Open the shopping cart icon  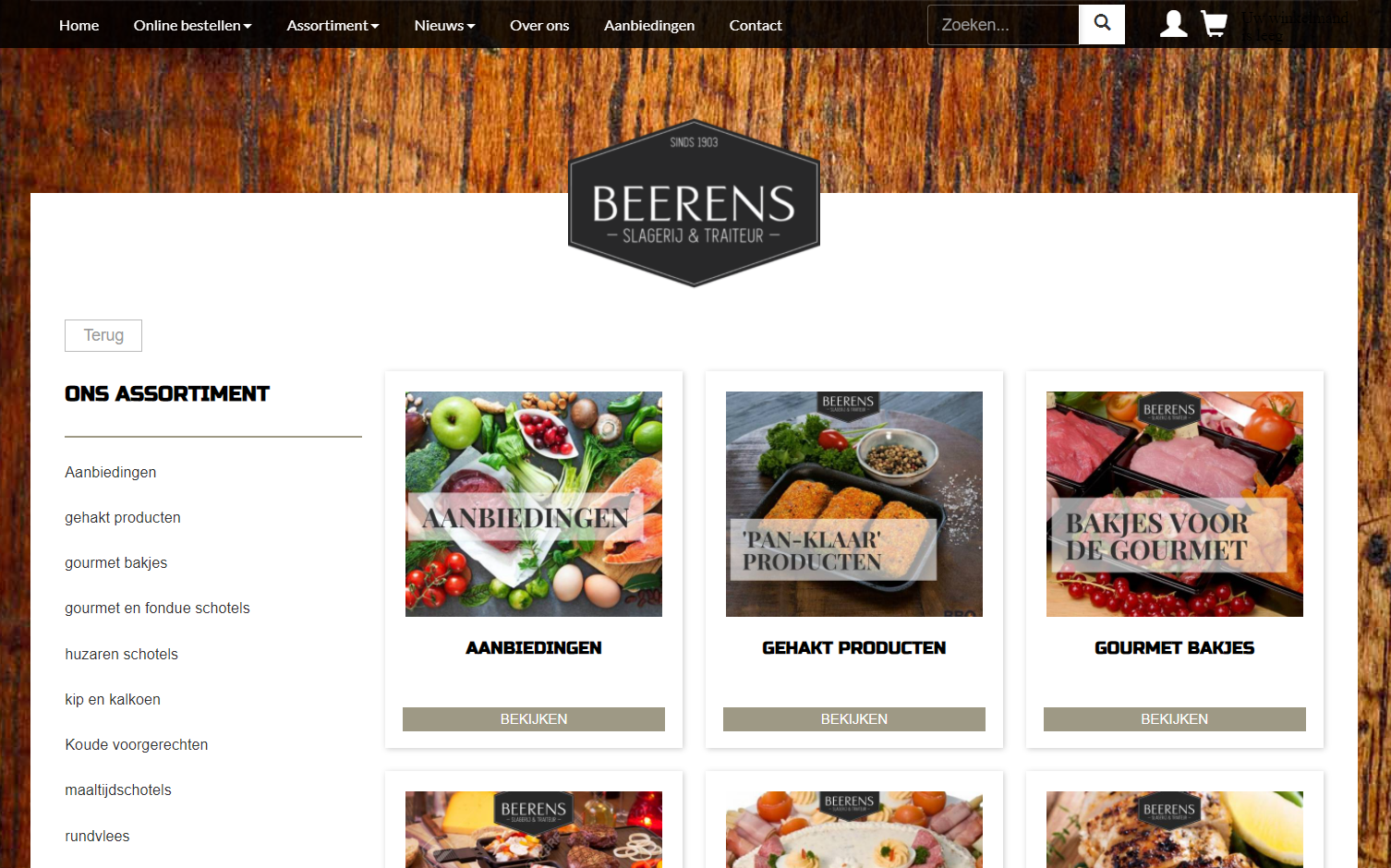click(x=1214, y=24)
